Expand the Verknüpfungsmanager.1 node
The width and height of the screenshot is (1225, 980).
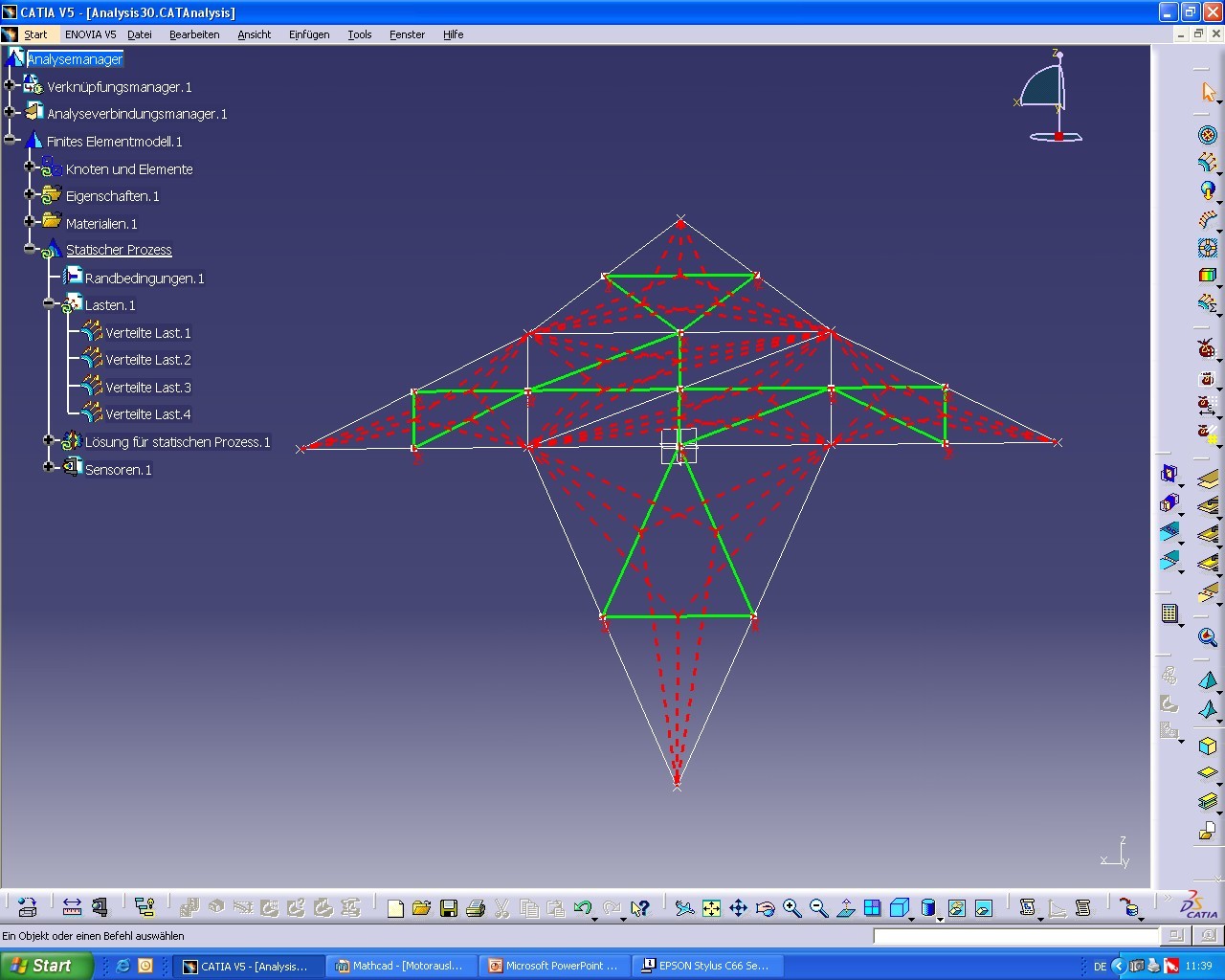(x=10, y=85)
